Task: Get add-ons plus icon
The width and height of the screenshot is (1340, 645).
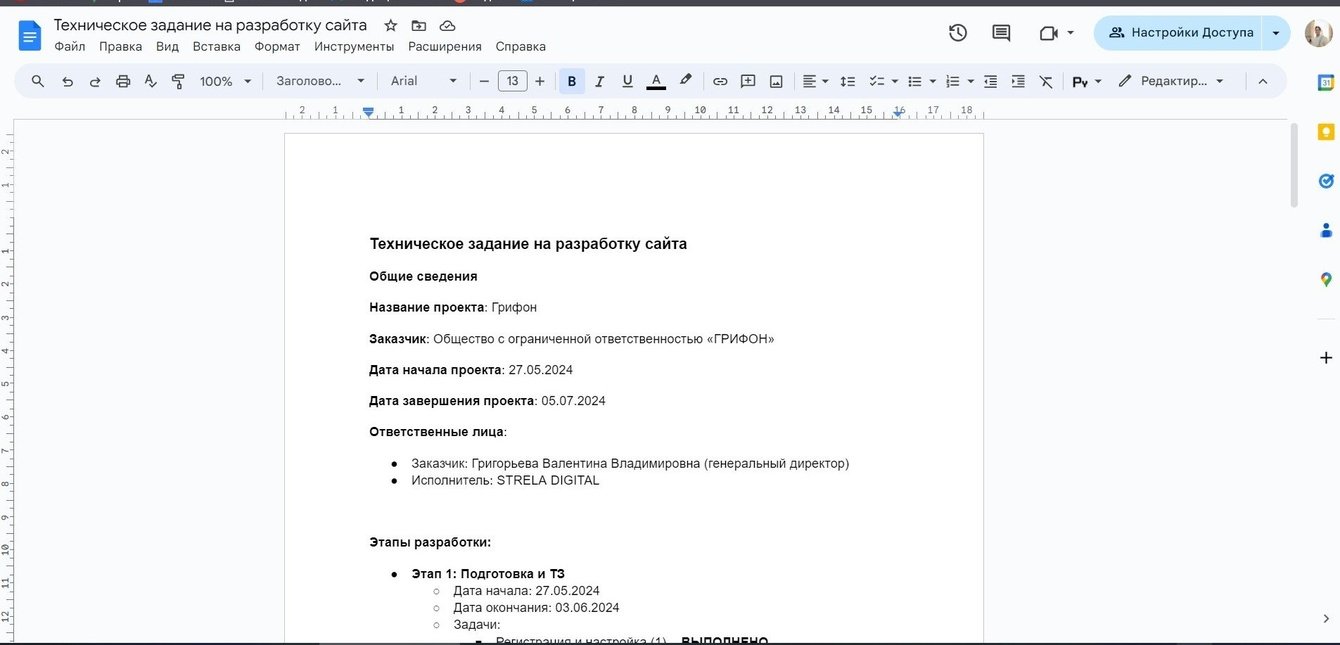Action: [1326, 357]
